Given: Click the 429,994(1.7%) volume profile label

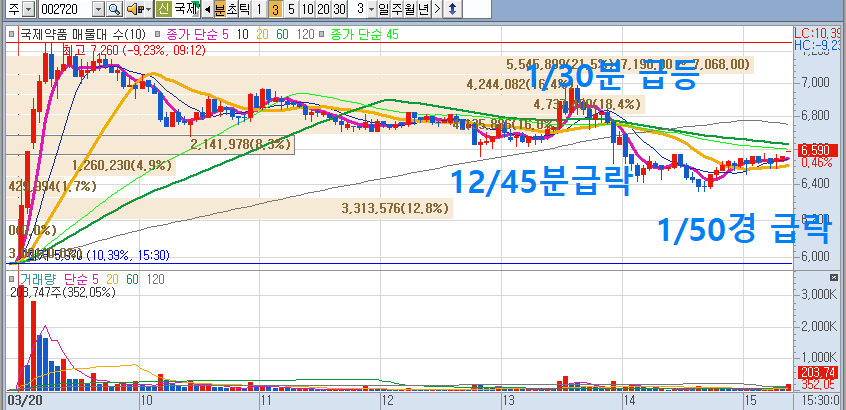Looking at the screenshot, I should click(x=52, y=187).
